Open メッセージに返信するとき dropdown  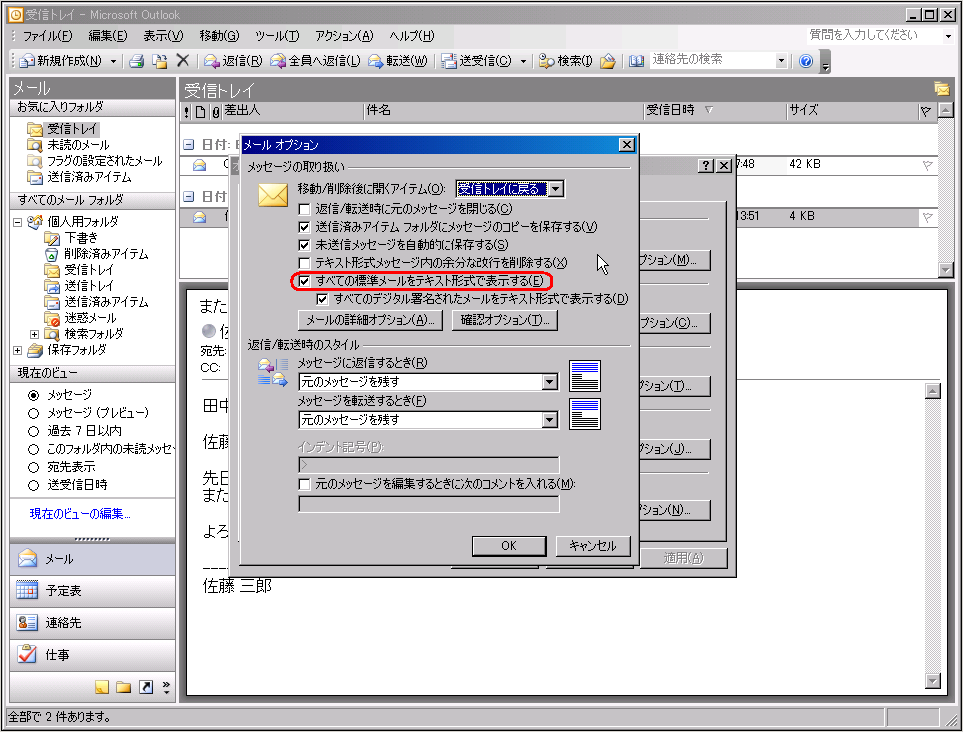(x=550, y=382)
